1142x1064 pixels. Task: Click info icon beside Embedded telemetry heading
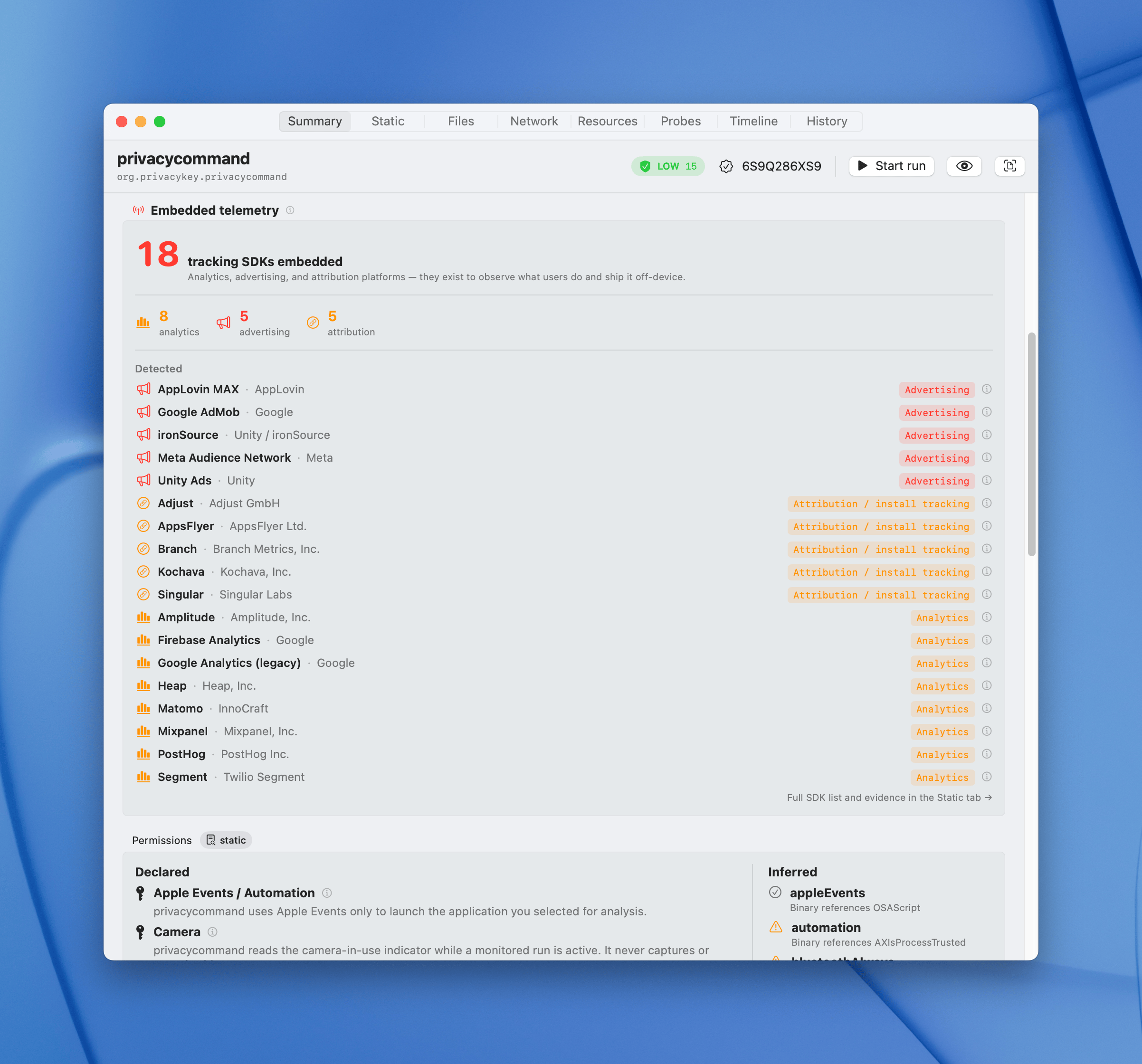tap(290, 210)
